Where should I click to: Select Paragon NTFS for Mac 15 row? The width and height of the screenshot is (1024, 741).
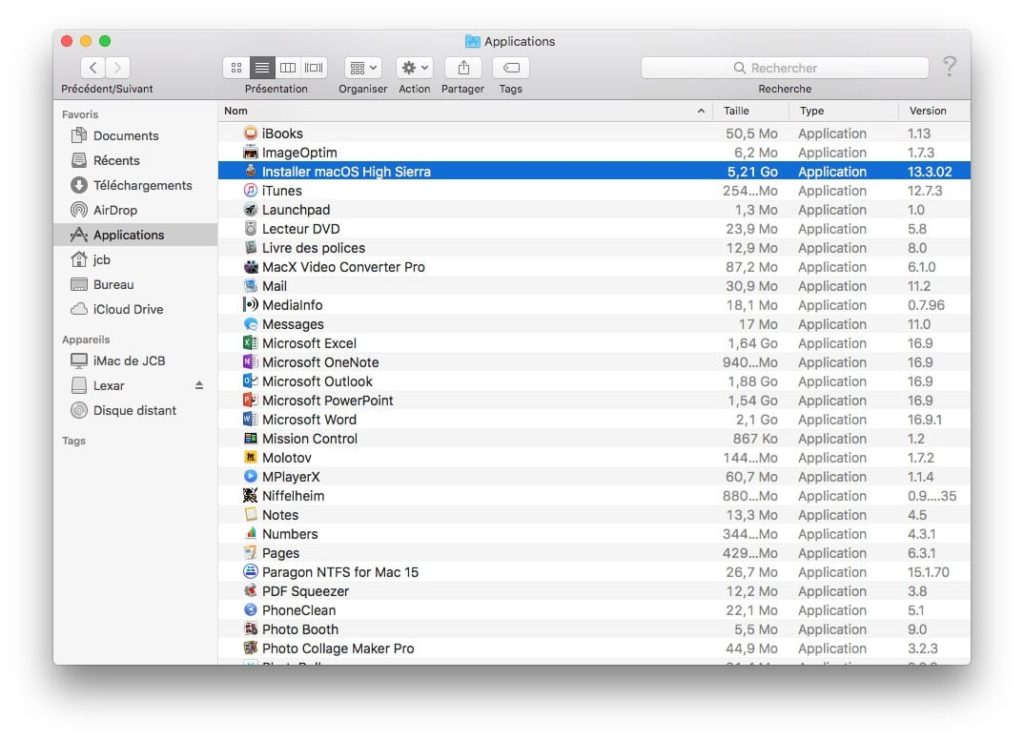594,573
